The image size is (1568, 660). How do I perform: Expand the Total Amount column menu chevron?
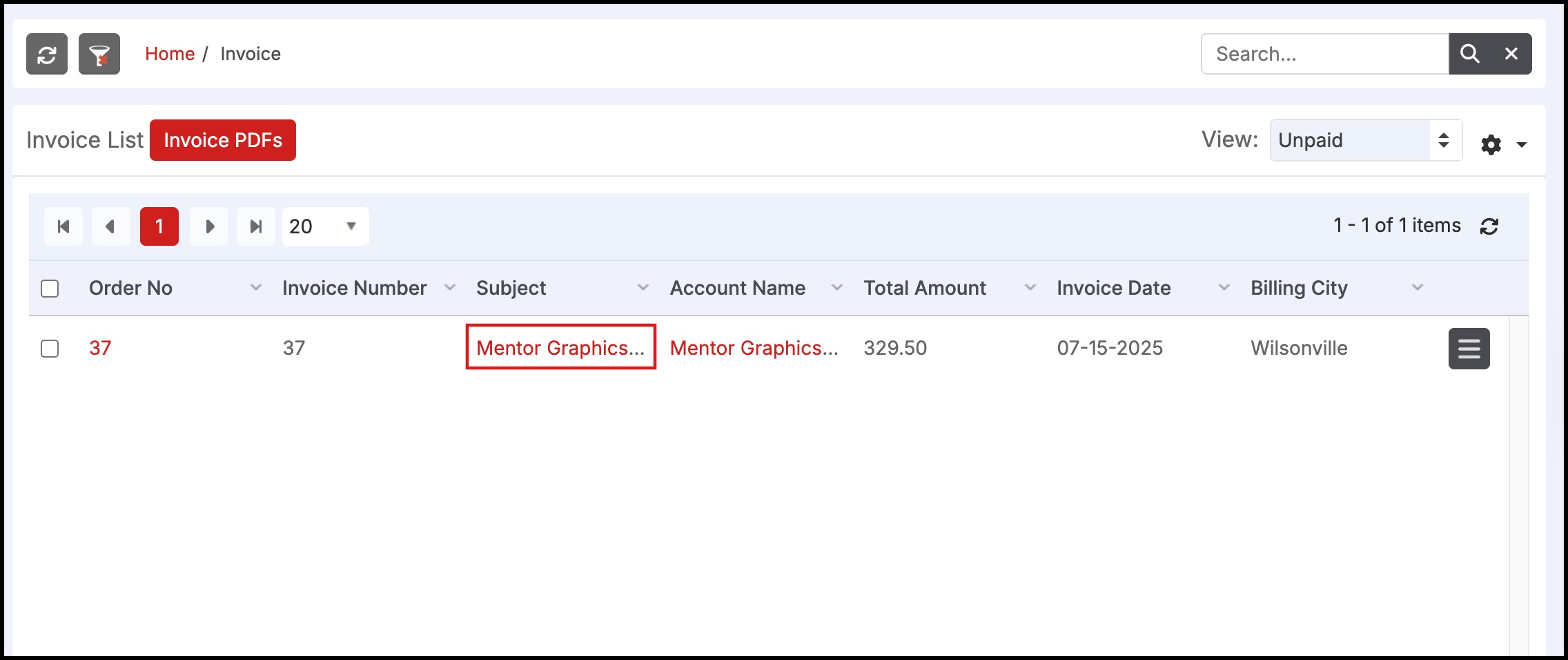(x=1030, y=288)
